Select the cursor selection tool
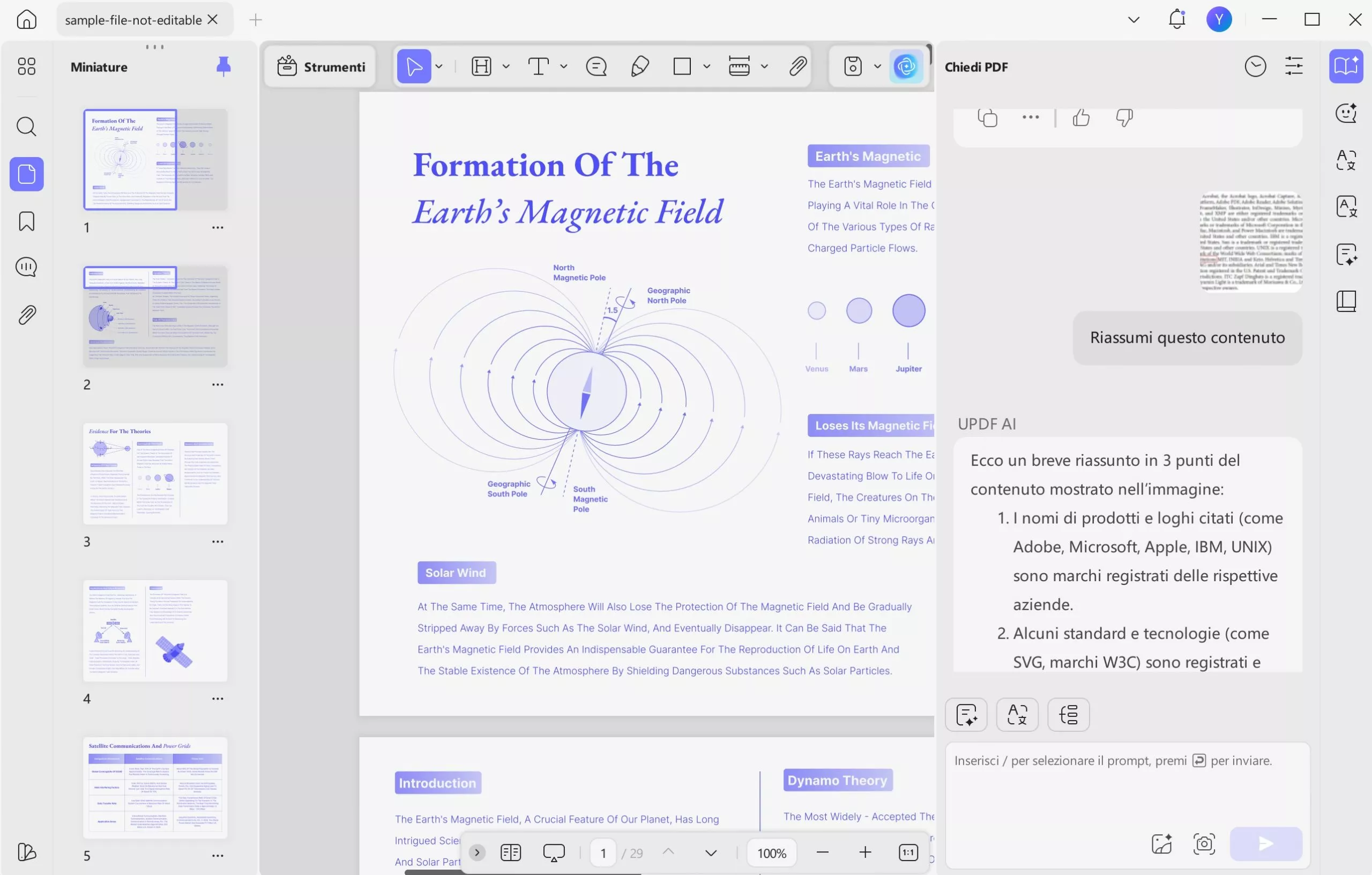1372x875 pixels. point(414,66)
